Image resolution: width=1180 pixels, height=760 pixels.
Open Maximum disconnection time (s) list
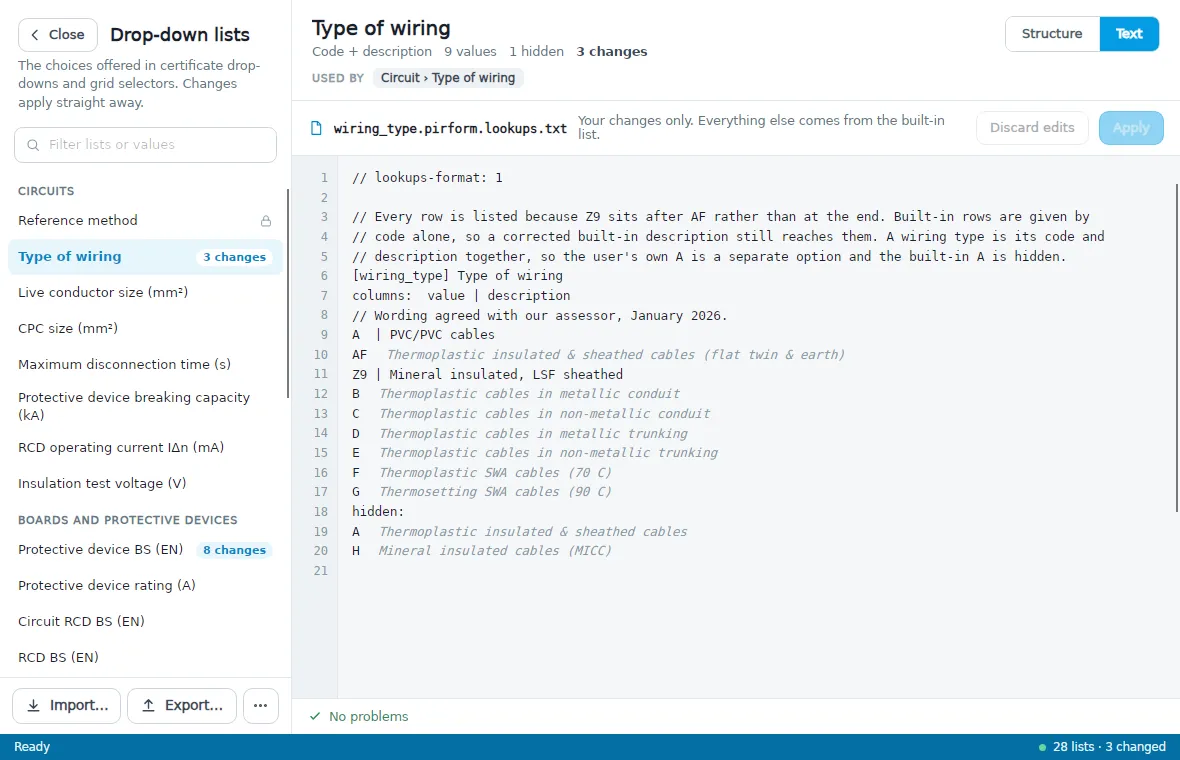(145, 364)
